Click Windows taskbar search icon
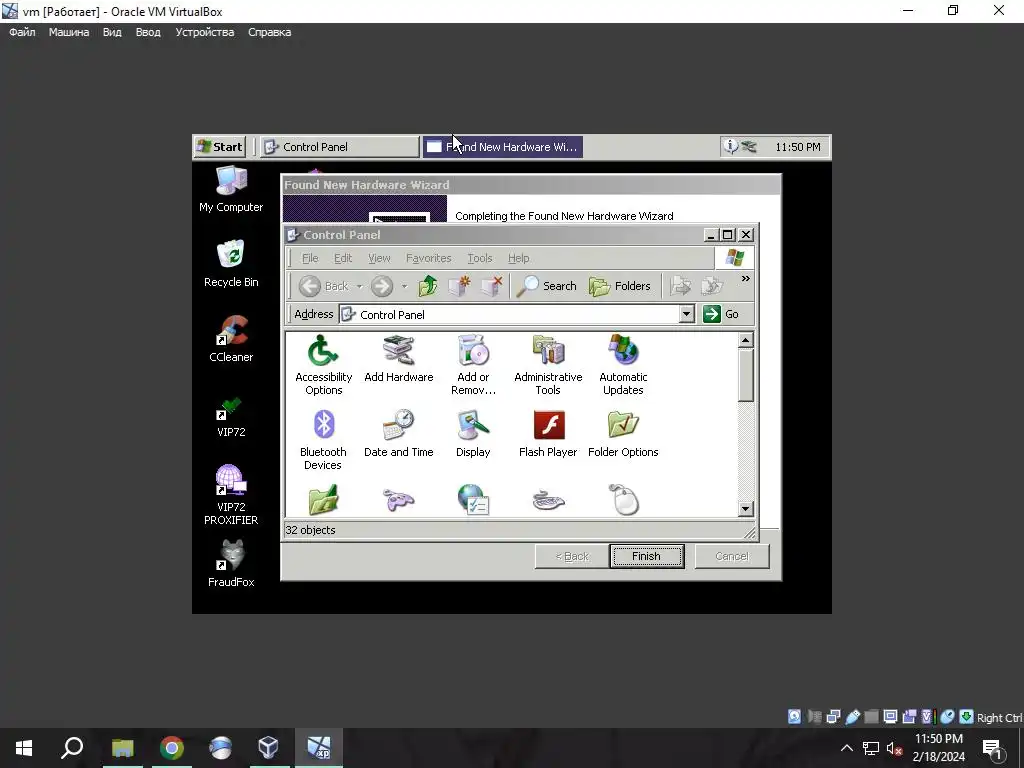The image size is (1024, 768). tap(72, 748)
